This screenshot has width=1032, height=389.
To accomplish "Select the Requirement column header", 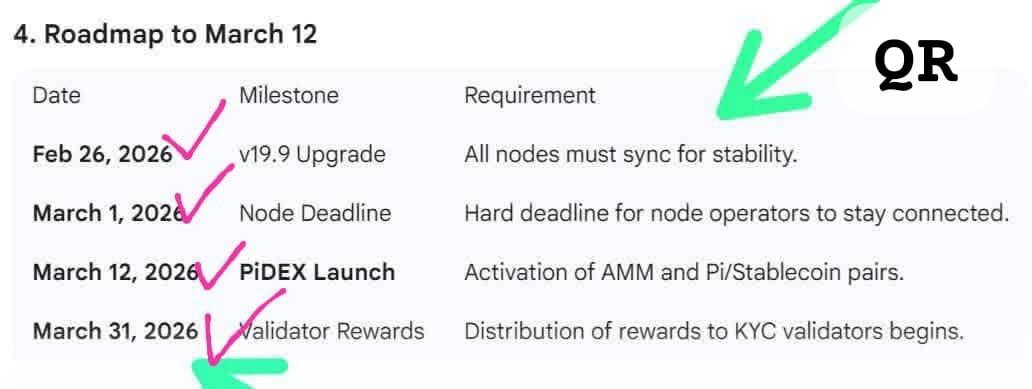I will 530,95.
